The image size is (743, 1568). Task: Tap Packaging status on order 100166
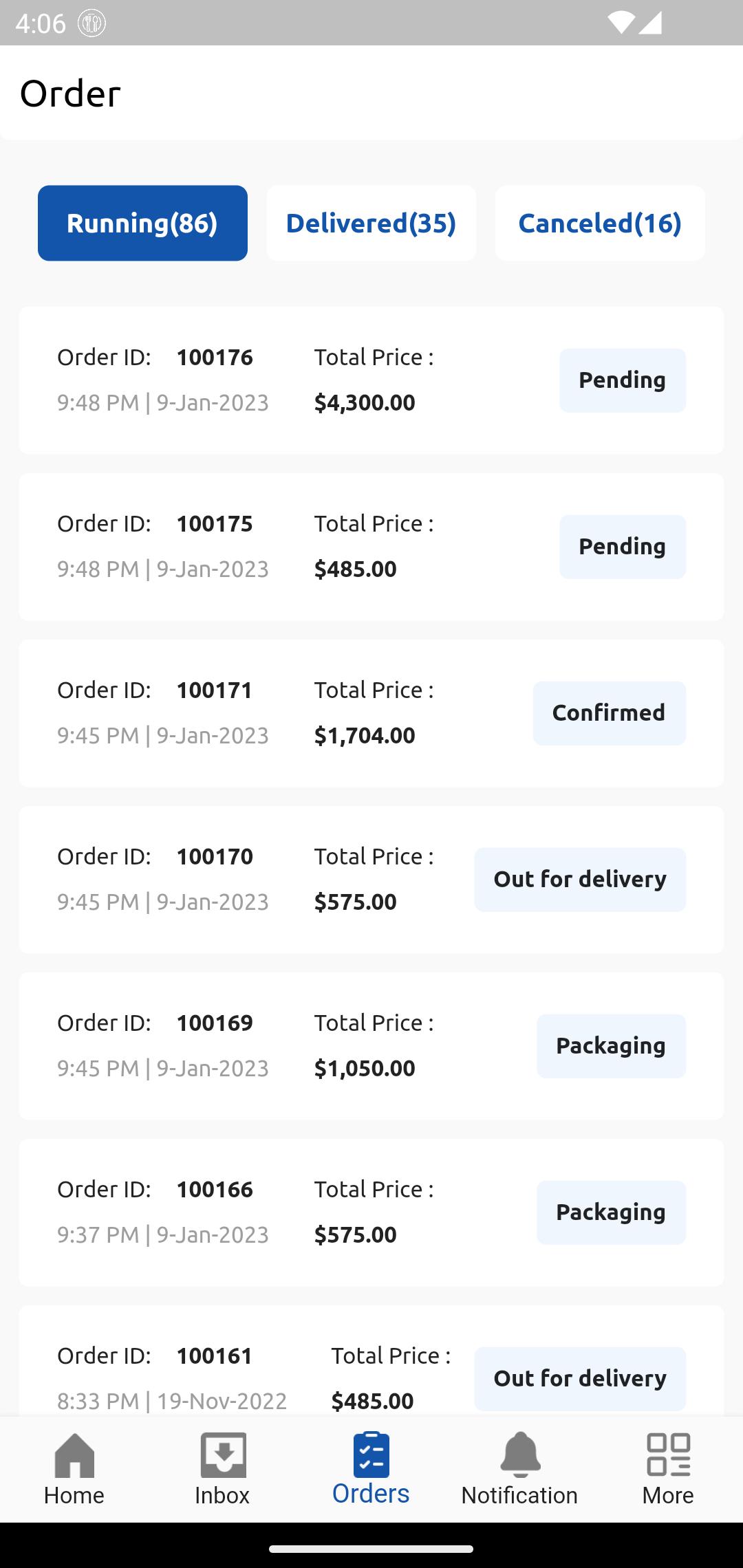(x=612, y=1212)
